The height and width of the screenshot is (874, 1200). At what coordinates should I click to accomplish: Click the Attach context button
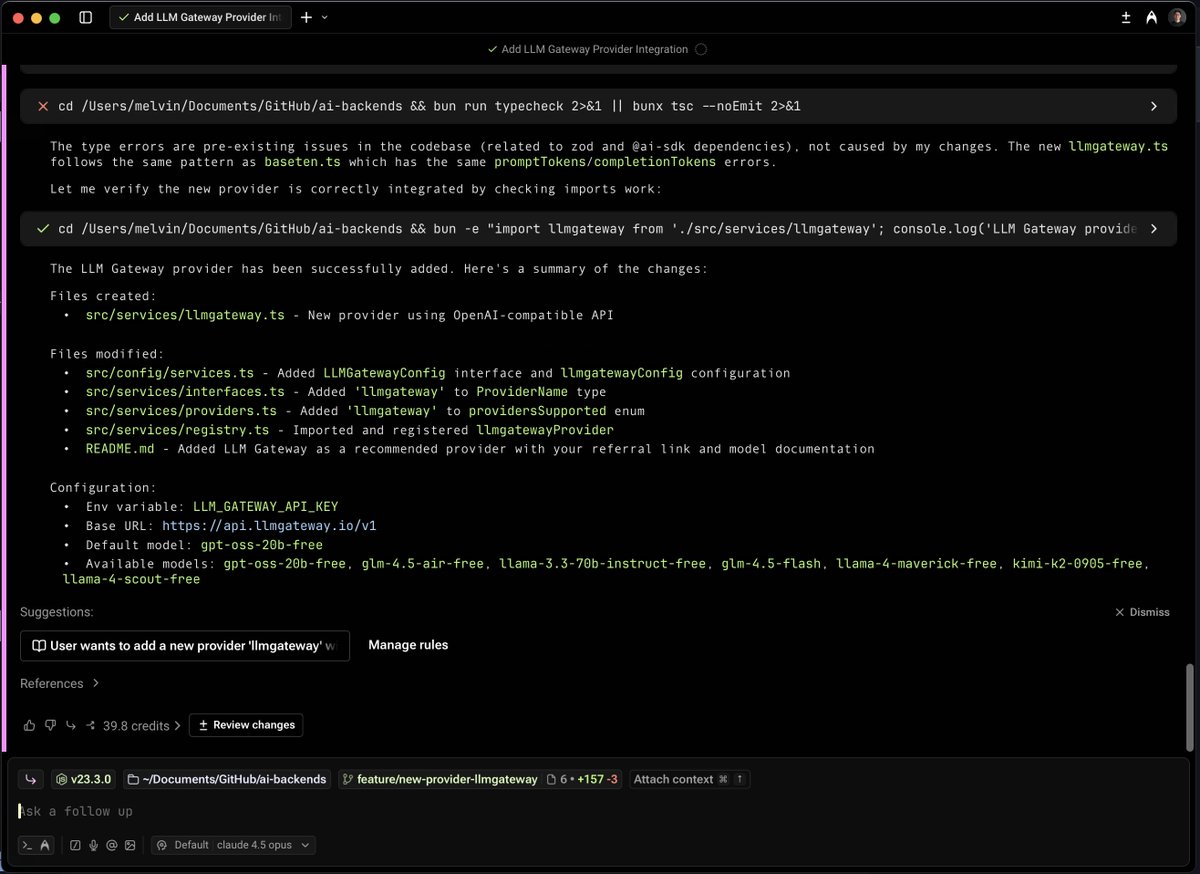coord(689,779)
